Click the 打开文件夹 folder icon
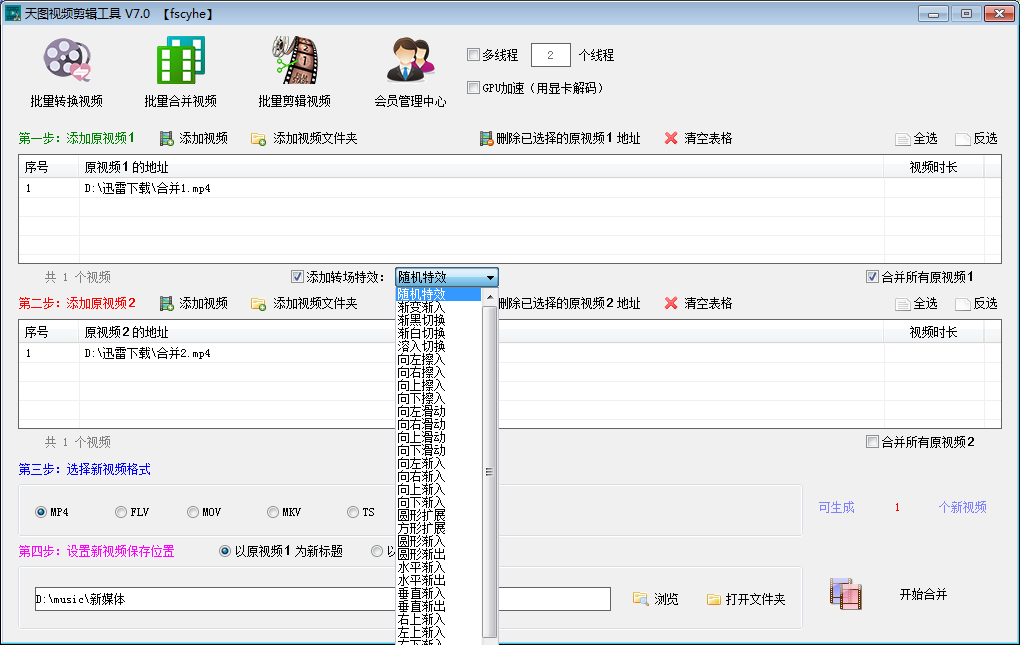Viewport: 1020px width, 645px height. tap(714, 599)
